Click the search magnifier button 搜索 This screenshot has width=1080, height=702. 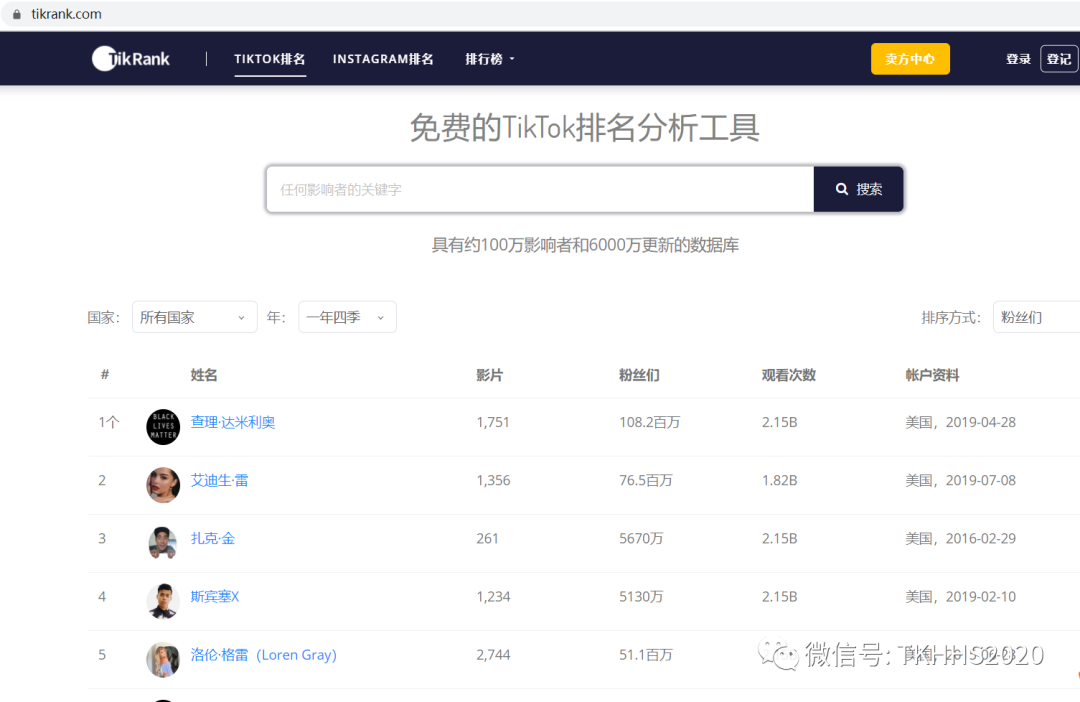[x=859, y=189]
